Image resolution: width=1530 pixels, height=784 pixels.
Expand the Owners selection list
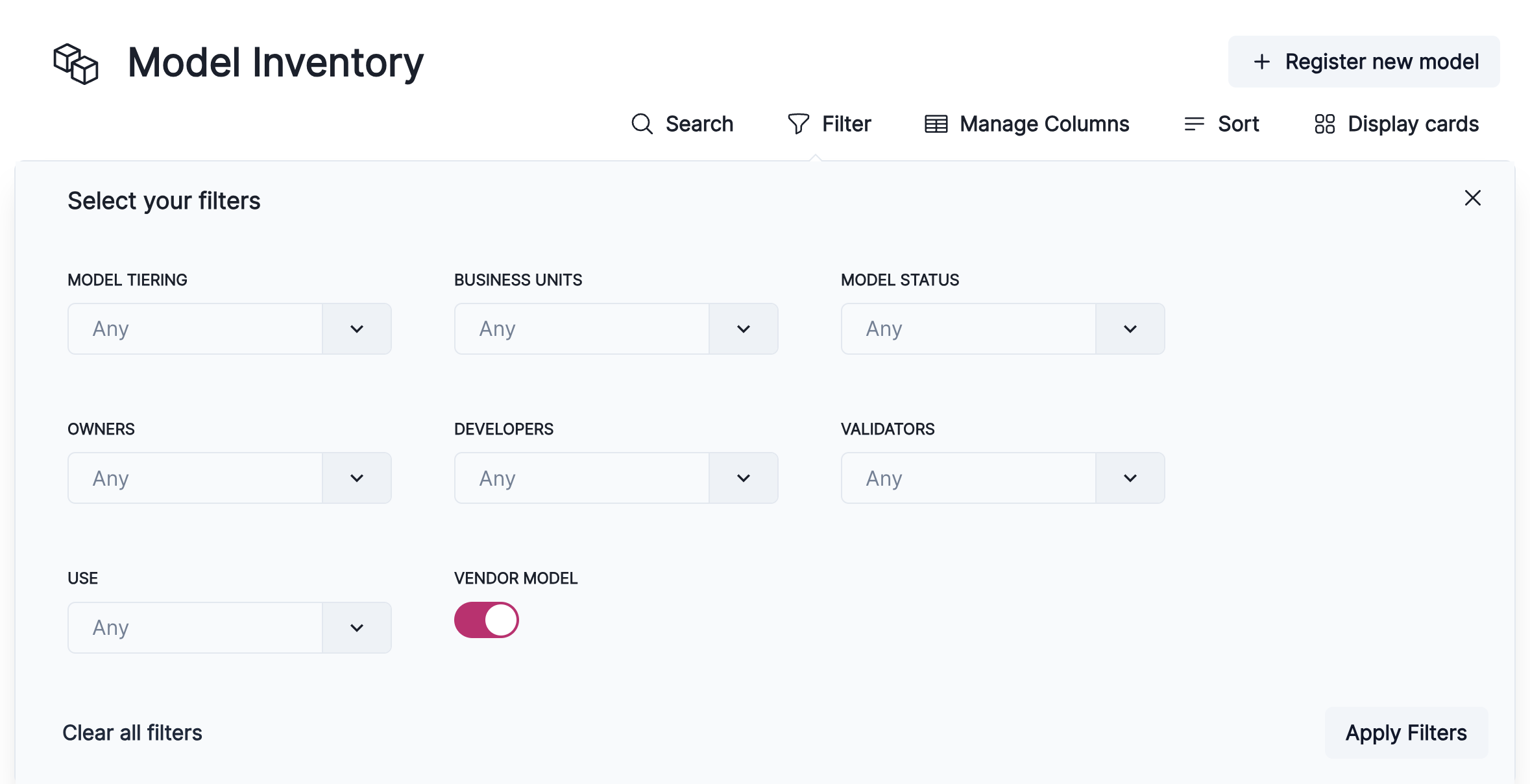[x=356, y=478]
